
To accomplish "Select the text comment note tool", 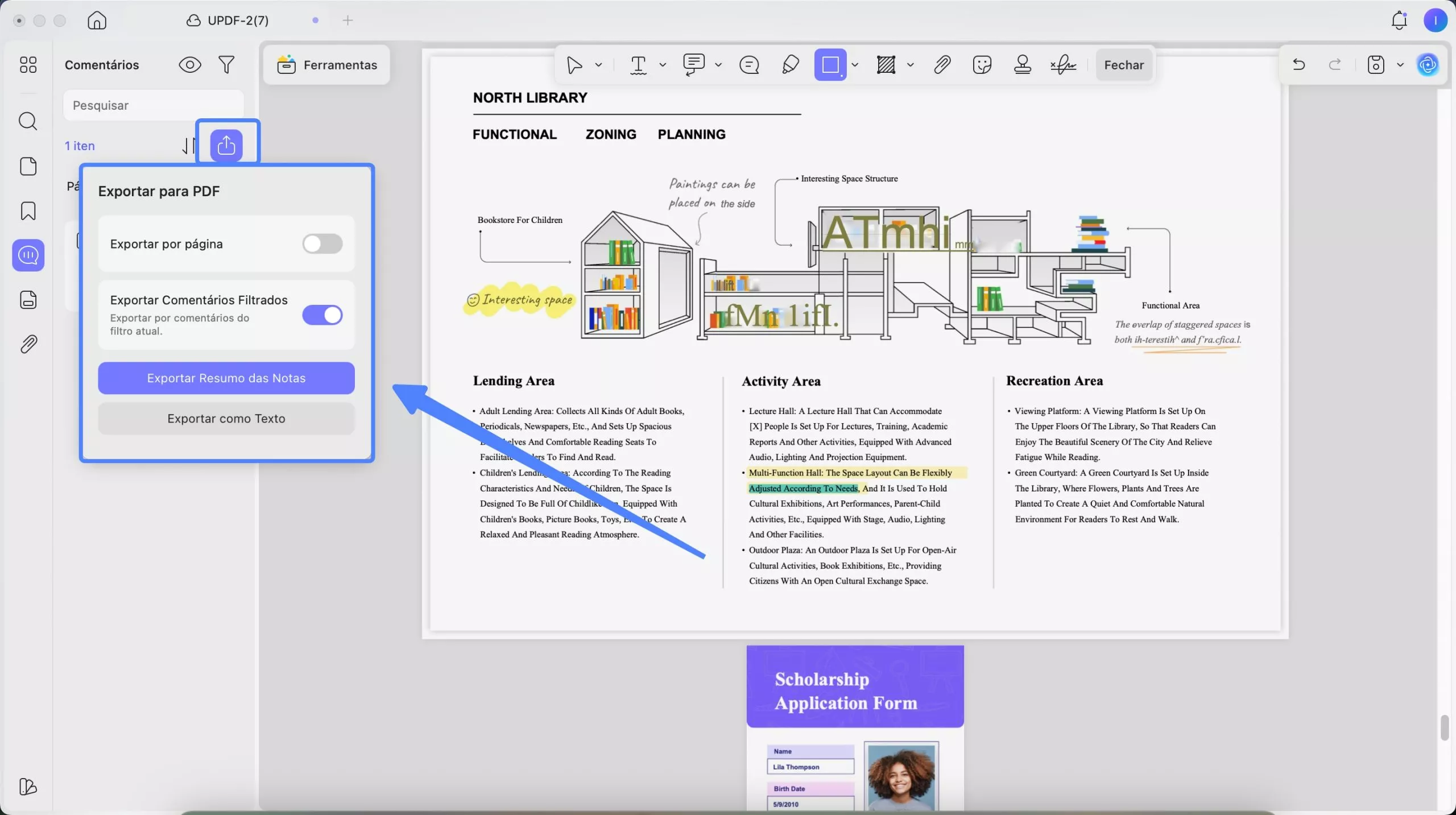I will coord(694,65).
